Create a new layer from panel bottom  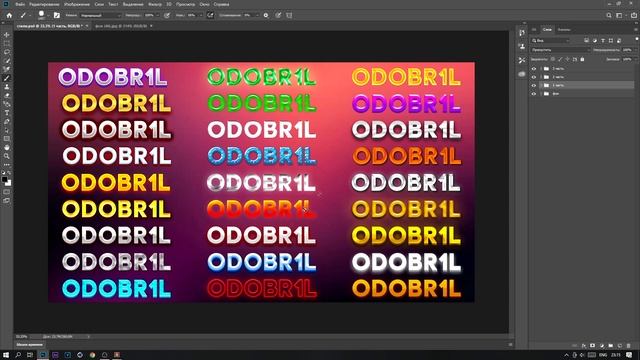620,346
